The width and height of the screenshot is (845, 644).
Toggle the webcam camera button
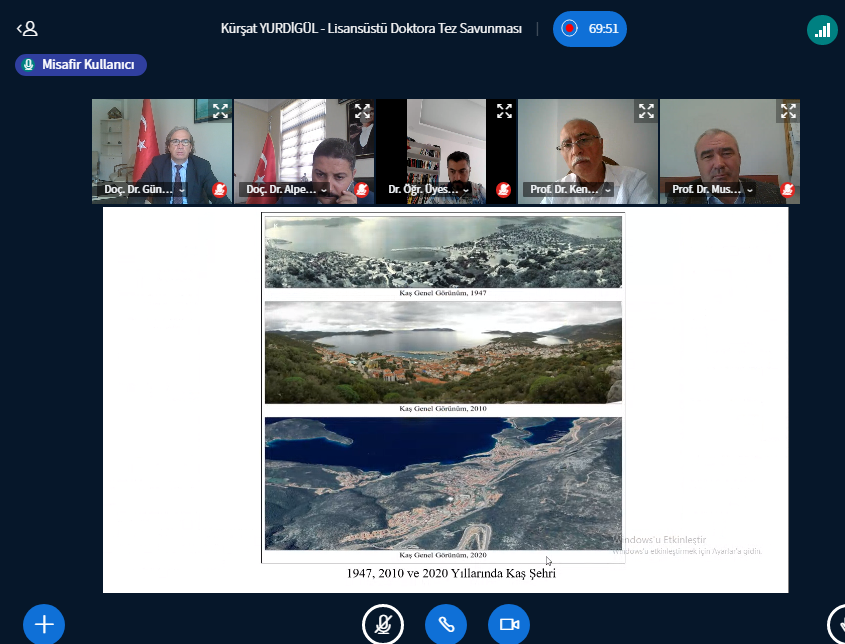pos(508,624)
